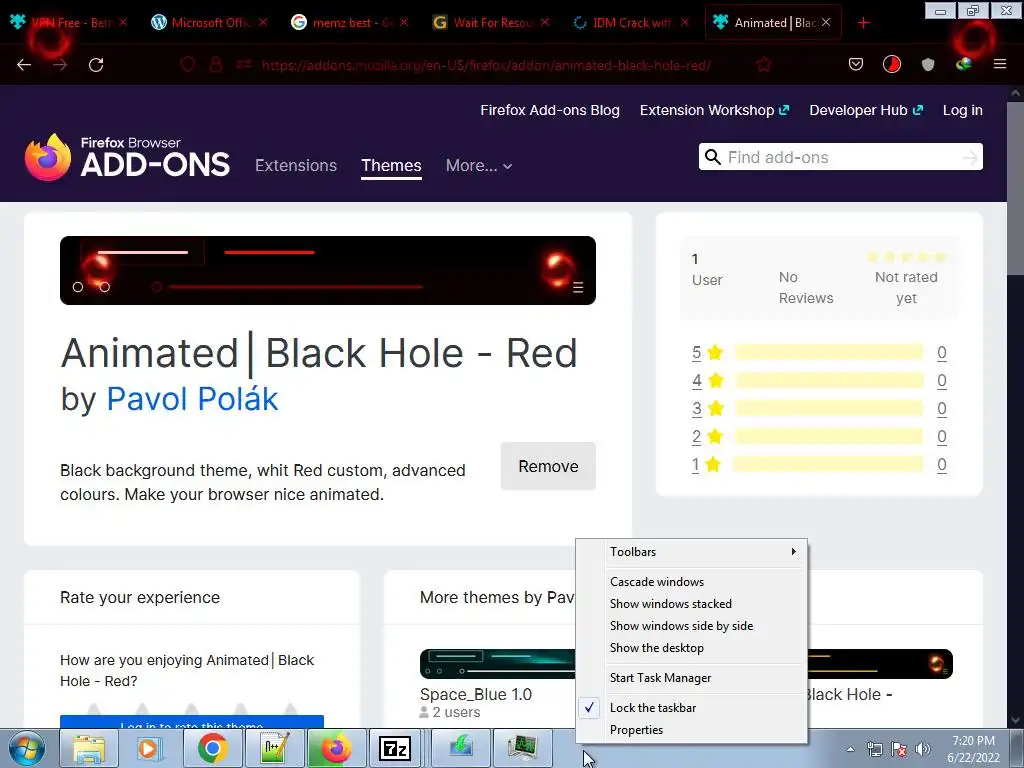The height and width of the screenshot is (768, 1024).
Task: Select Show the desktop
Action: [692, 648]
